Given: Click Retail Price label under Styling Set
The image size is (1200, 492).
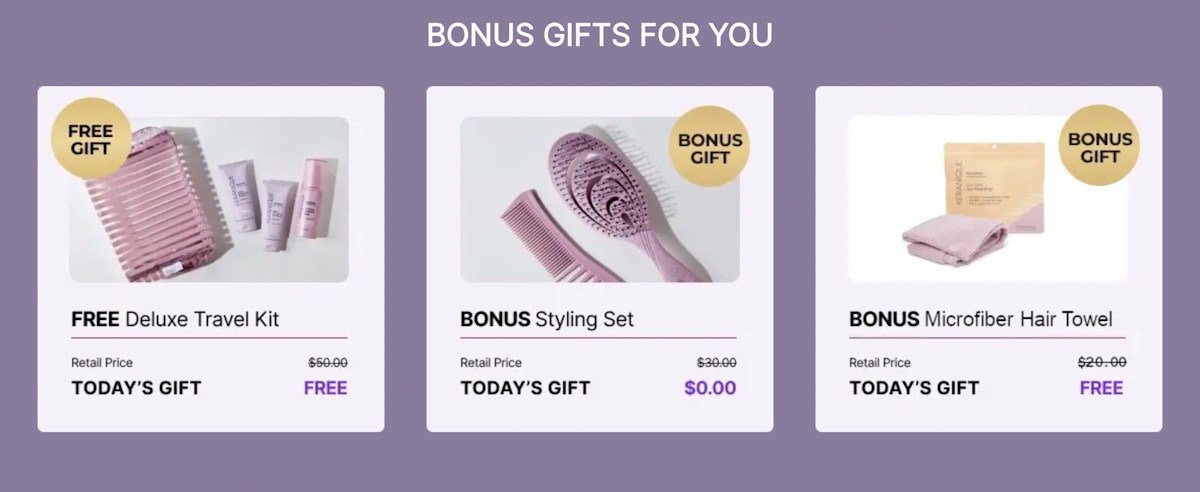Looking at the screenshot, I should 491,363.
